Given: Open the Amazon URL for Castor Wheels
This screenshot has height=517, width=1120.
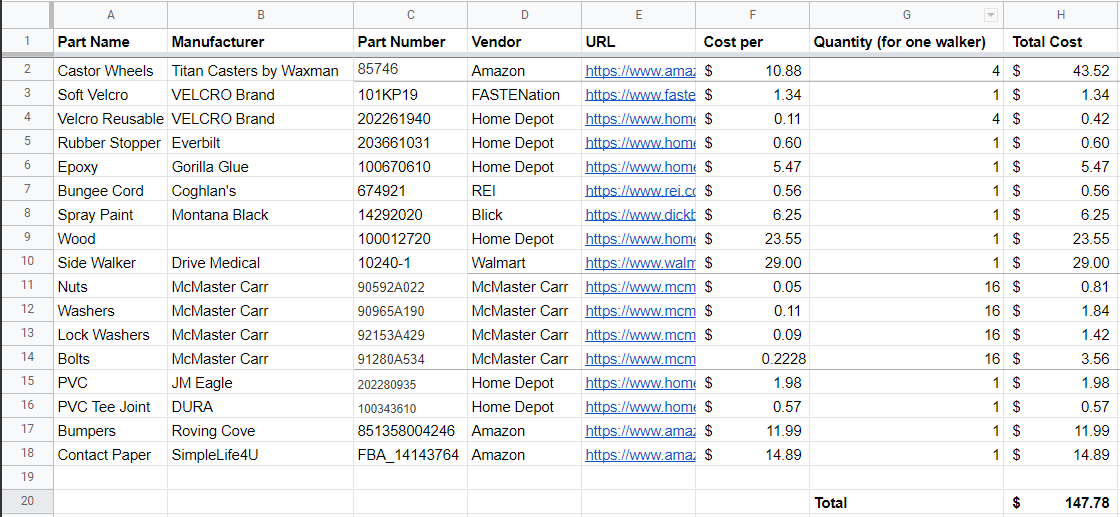Looking at the screenshot, I should (x=640, y=71).
